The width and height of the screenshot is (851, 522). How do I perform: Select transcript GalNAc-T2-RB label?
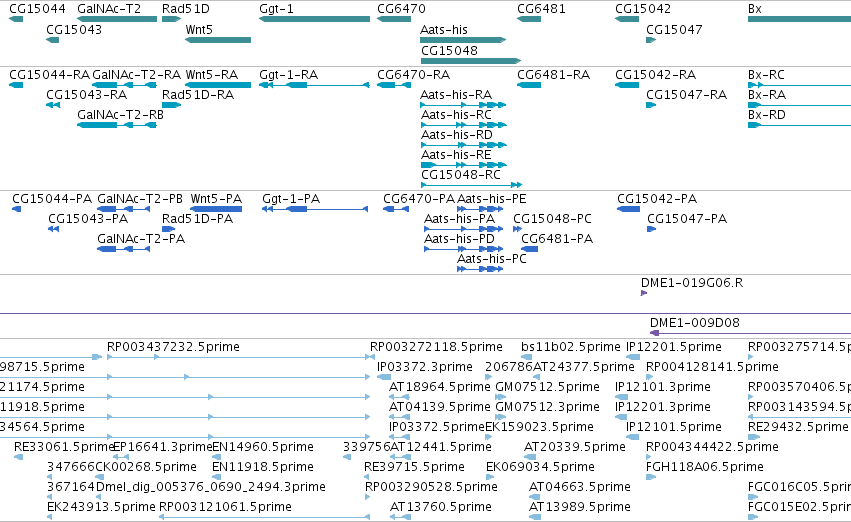(120, 114)
